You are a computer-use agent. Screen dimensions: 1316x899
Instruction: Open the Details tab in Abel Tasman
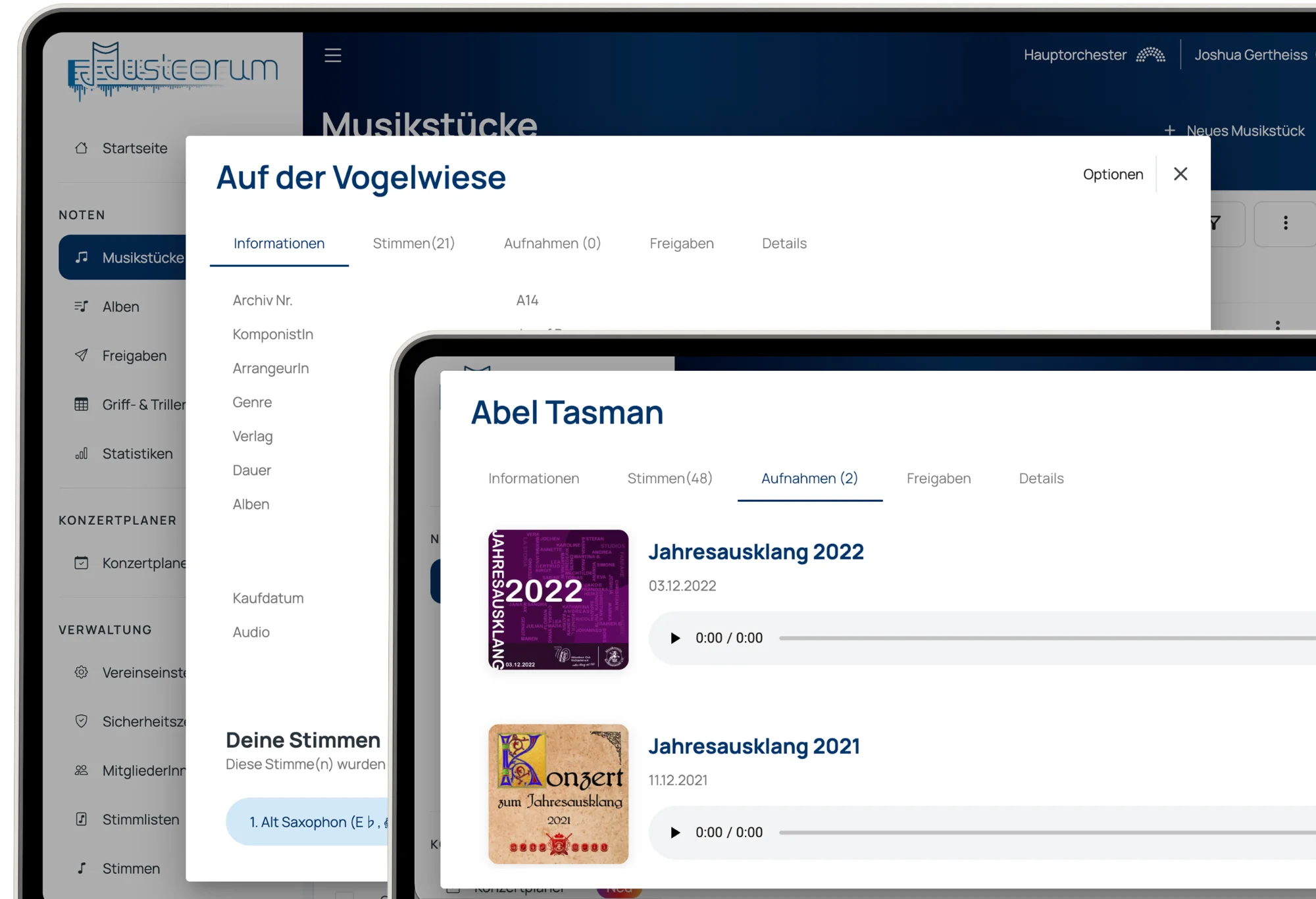[x=1041, y=478]
